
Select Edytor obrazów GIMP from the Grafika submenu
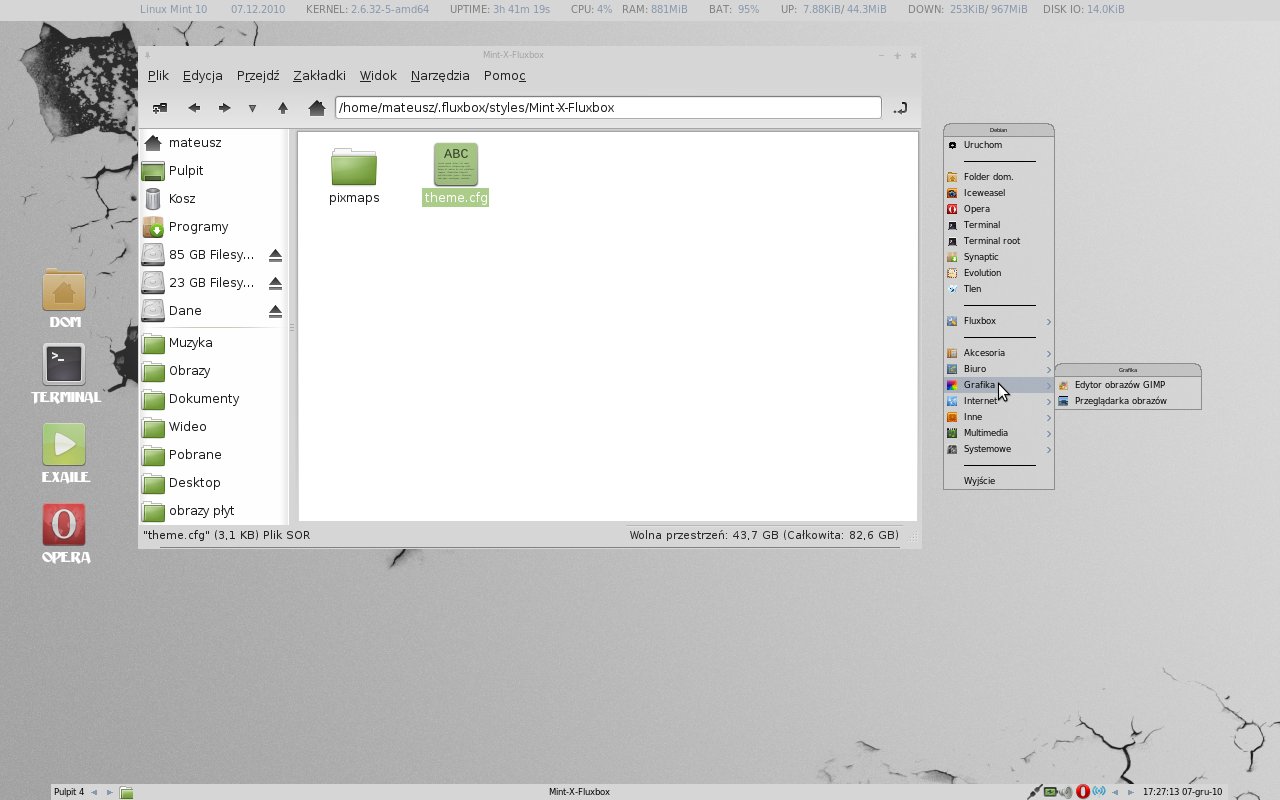(1120, 384)
